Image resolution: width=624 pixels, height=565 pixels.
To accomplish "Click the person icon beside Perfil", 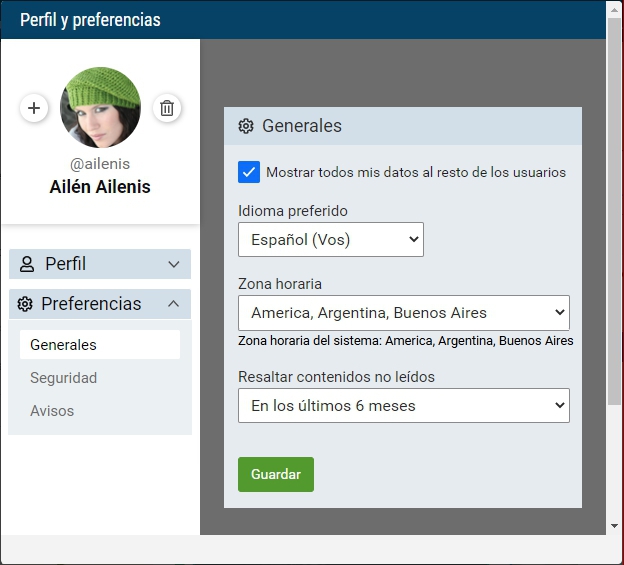I will click(x=27, y=264).
